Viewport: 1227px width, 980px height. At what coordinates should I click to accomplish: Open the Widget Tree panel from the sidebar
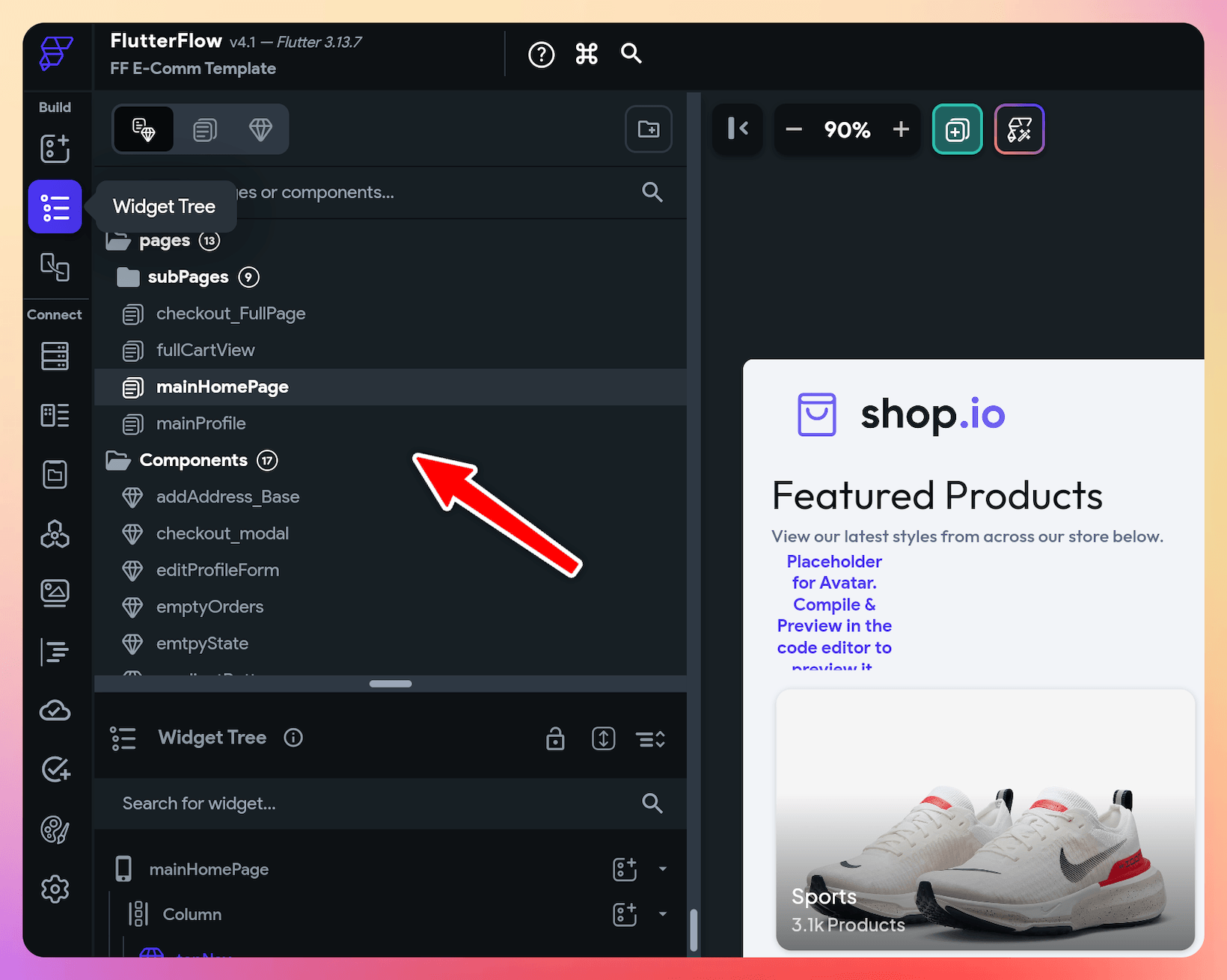55,206
